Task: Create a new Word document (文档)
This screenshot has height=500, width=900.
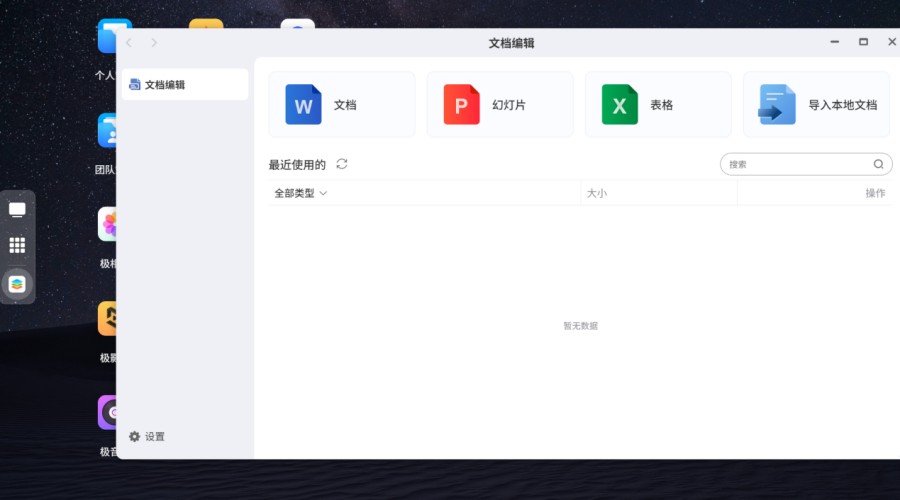Action: (342, 104)
